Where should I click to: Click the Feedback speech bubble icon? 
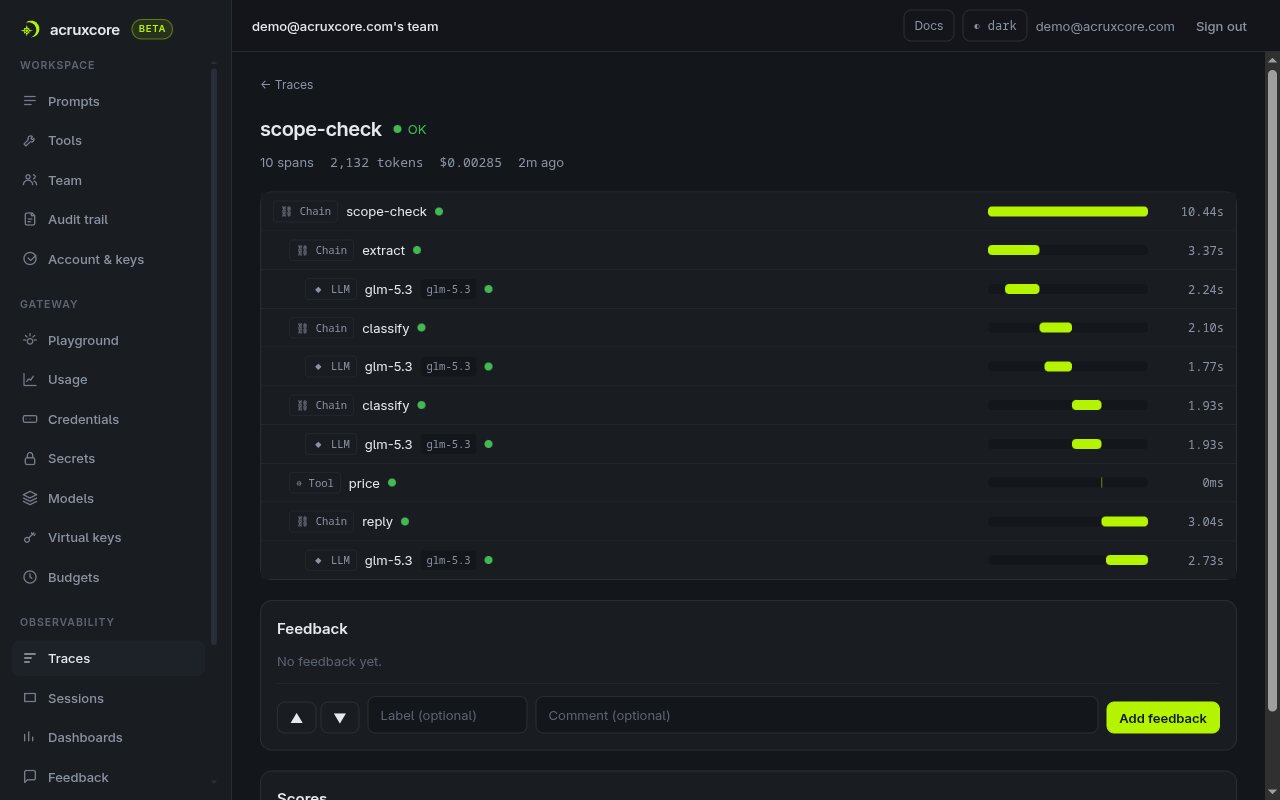tap(30, 777)
